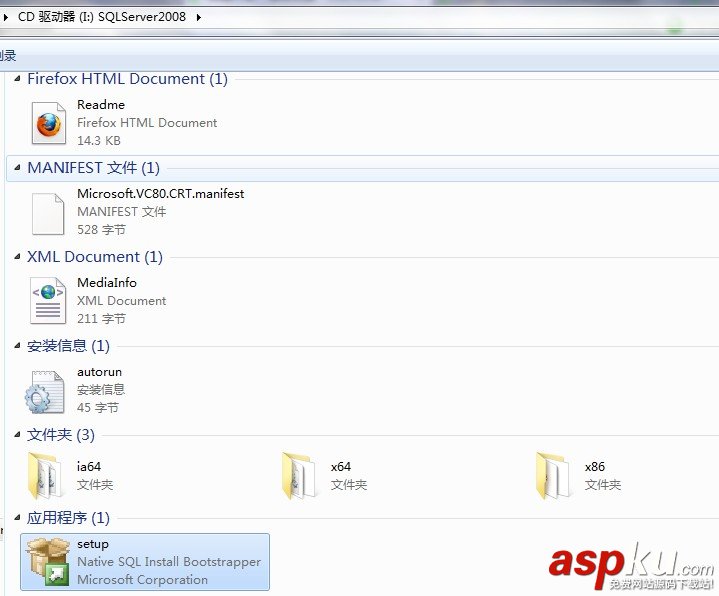719x596 pixels.
Task: Click the 14.3 KB size text
Action: tap(99, 140)
